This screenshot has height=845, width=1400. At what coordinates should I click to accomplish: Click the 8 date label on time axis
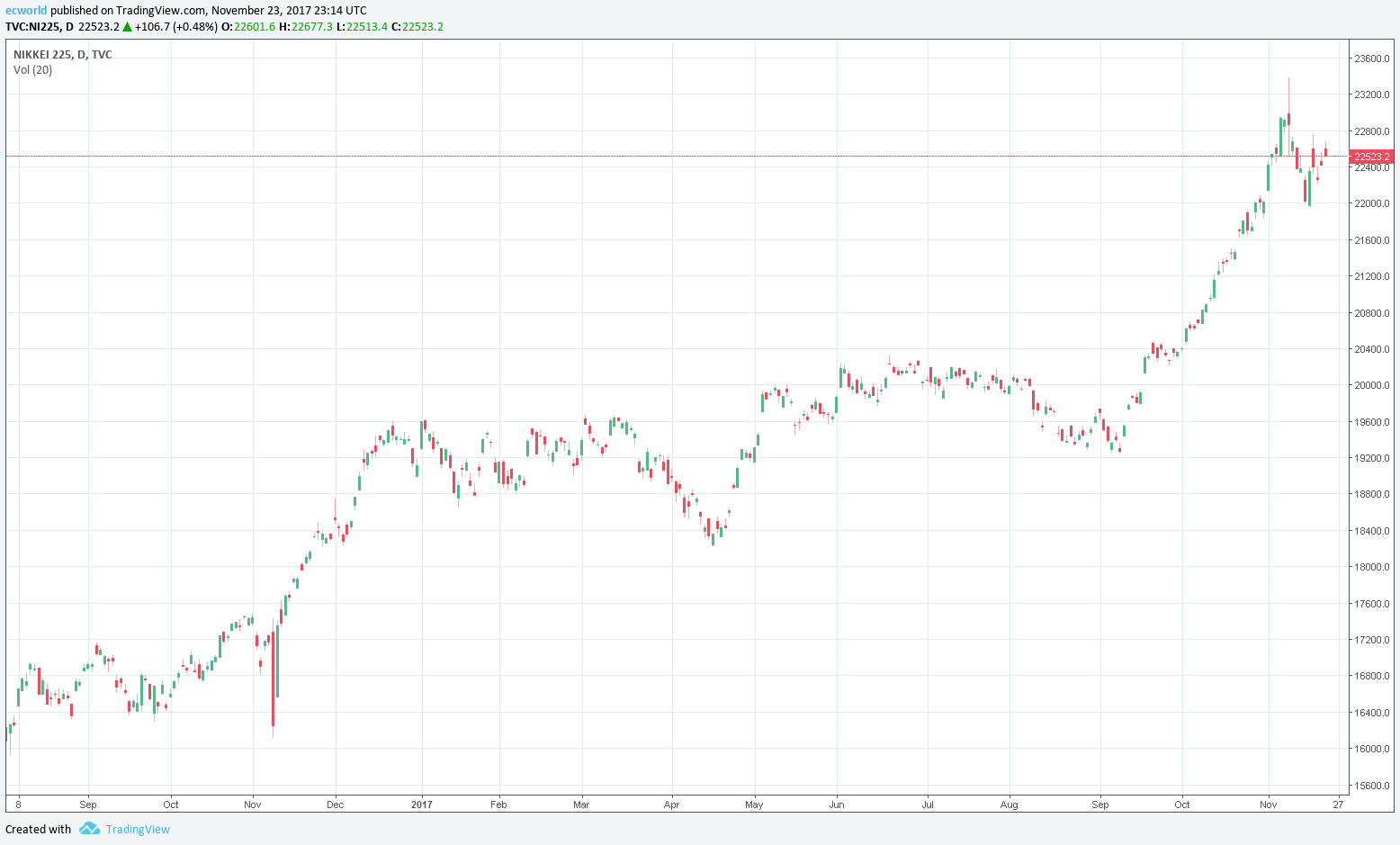click(18, 805)
